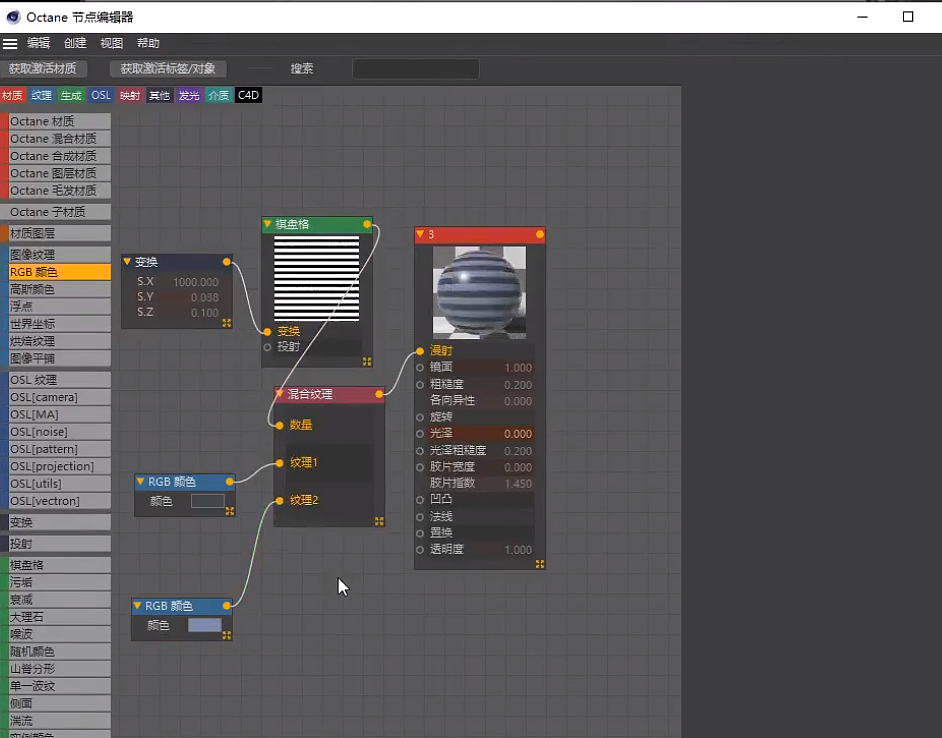Select Octane 混合材质 from the material list
The height and width of the screenshot is (738, 942).
click(x=55, y=138)
